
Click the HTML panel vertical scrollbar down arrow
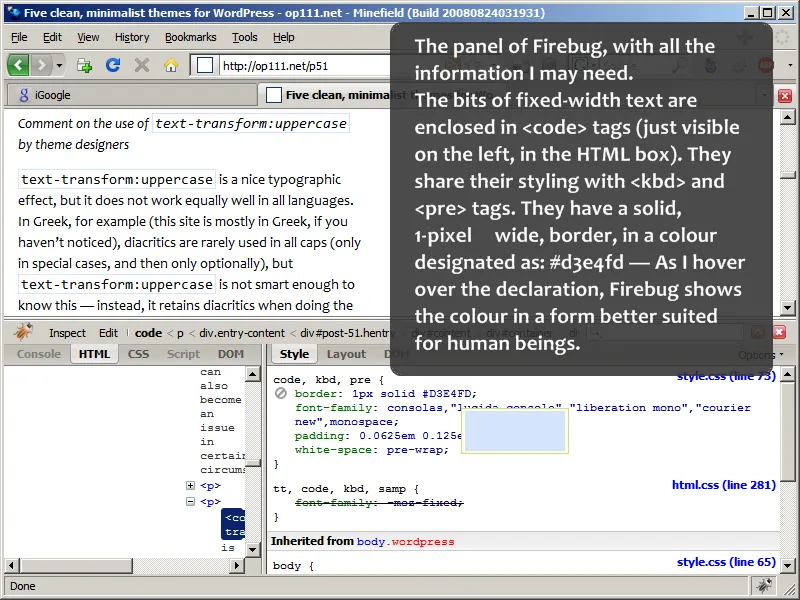(253, 549)
